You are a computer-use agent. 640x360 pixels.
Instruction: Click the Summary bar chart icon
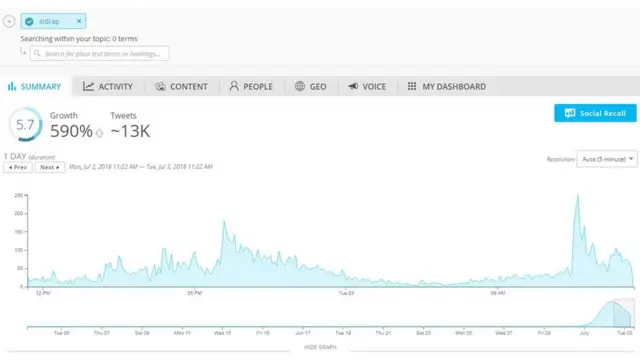[x=12, y=86]
